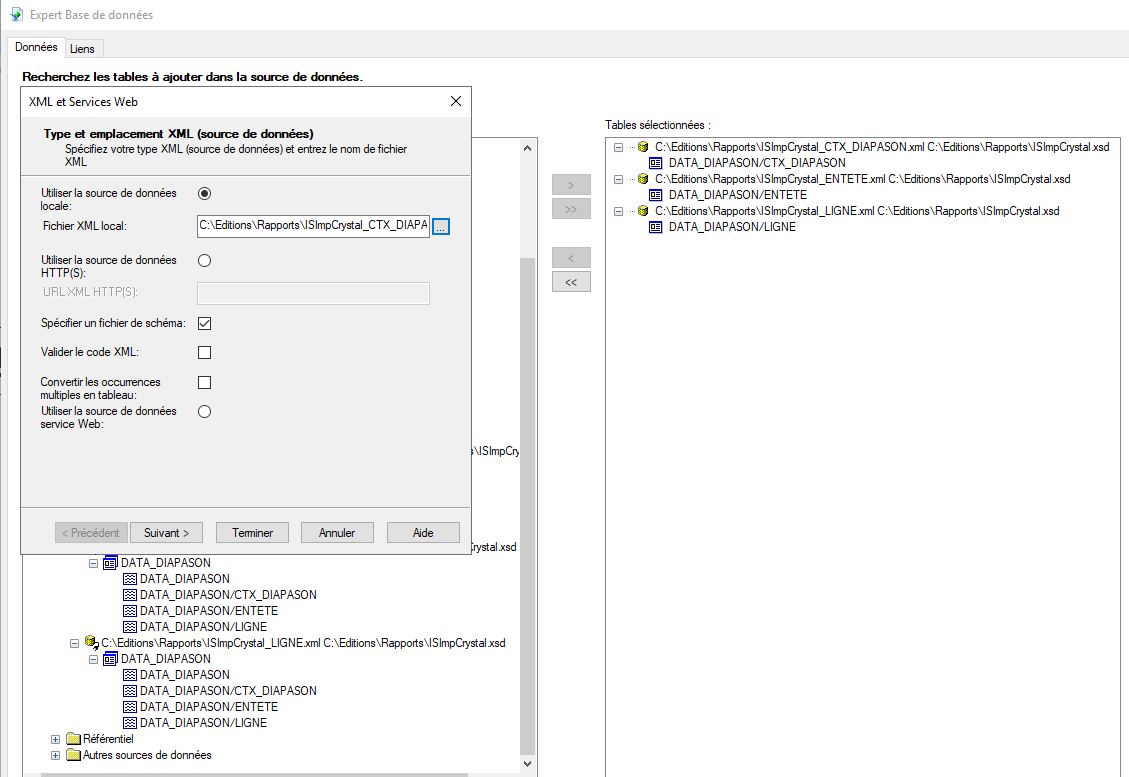The image size is (1129, 777).
Task: Click the Fichier XML local path field
Action: pyautogui.click(x=313, y=227)
